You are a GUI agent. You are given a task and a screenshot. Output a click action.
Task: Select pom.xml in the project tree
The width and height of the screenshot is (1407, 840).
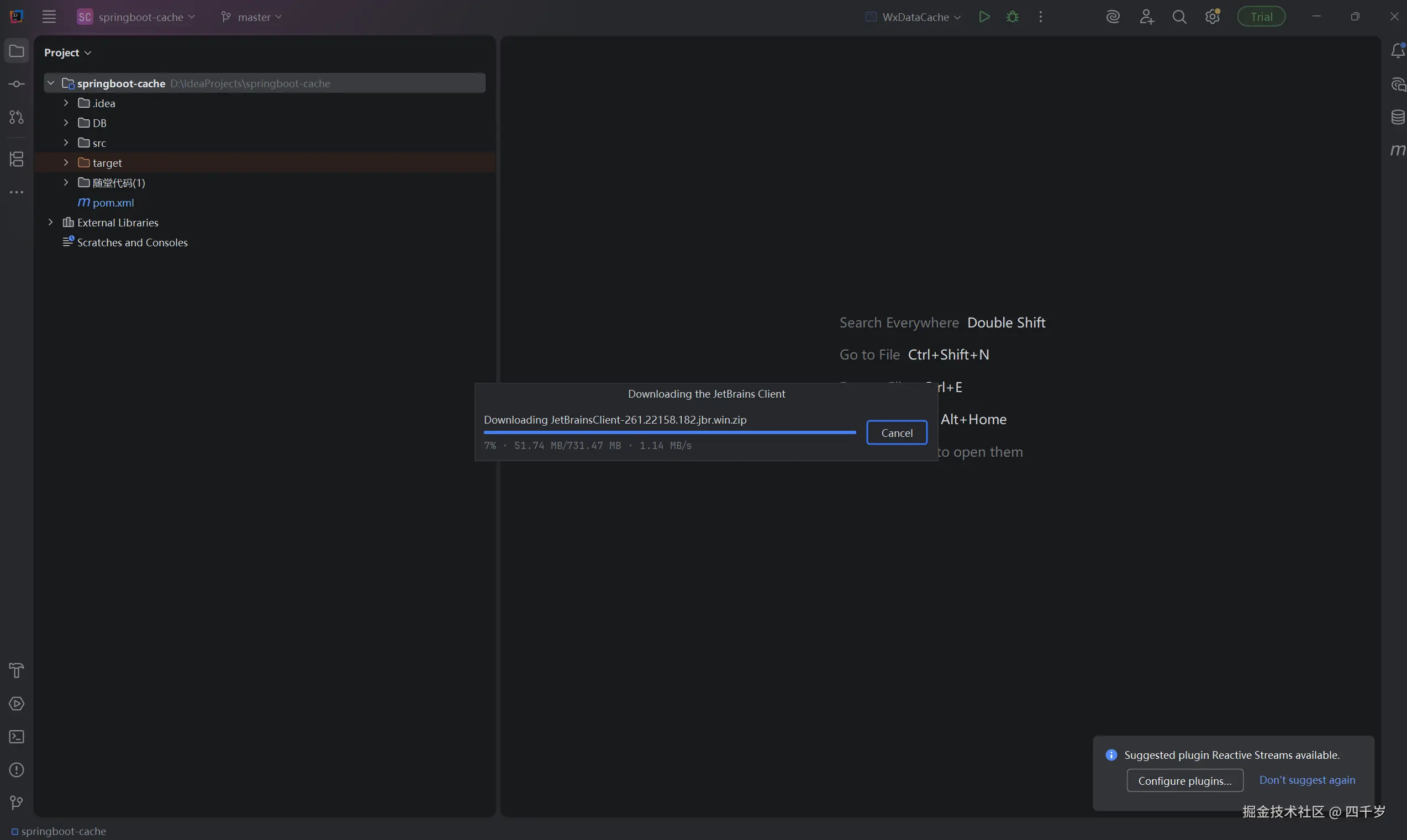tap(113, 203)
